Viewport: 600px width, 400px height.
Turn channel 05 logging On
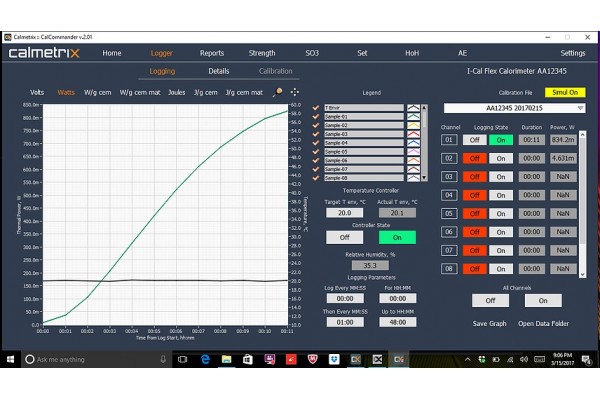pos(501,214)
